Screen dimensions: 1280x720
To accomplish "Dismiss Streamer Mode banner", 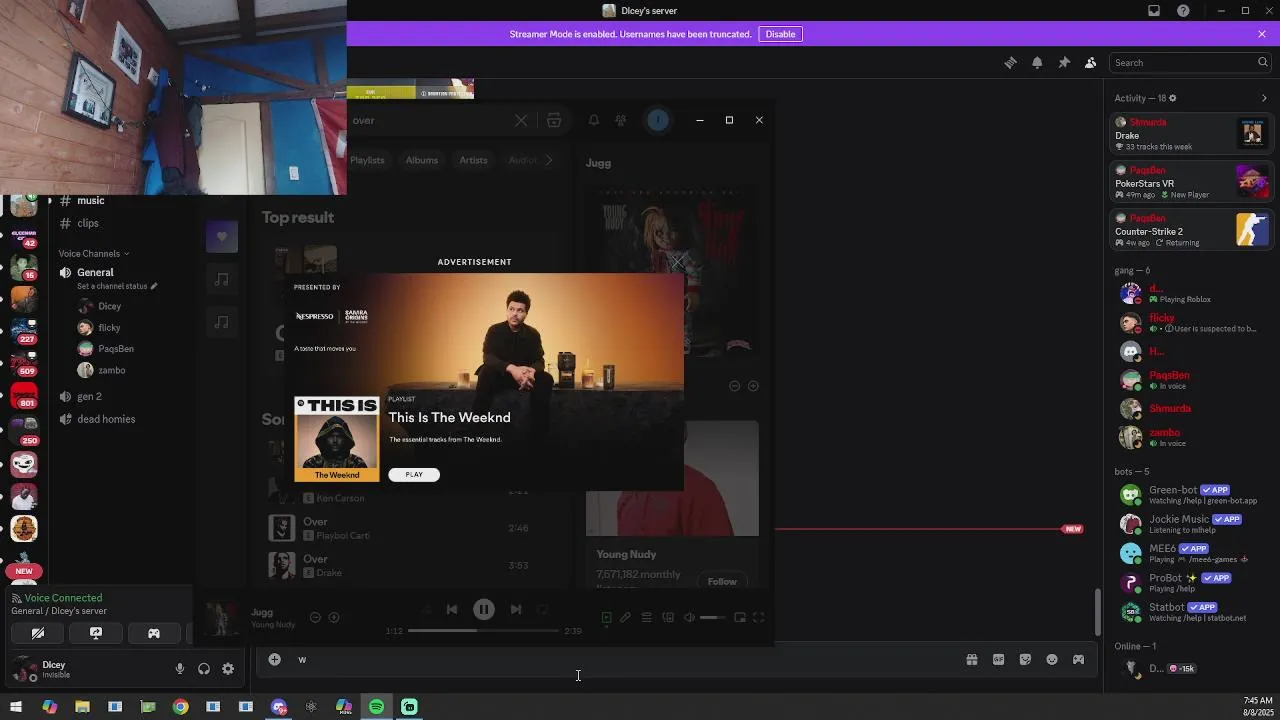I will tap(1262, 34).
